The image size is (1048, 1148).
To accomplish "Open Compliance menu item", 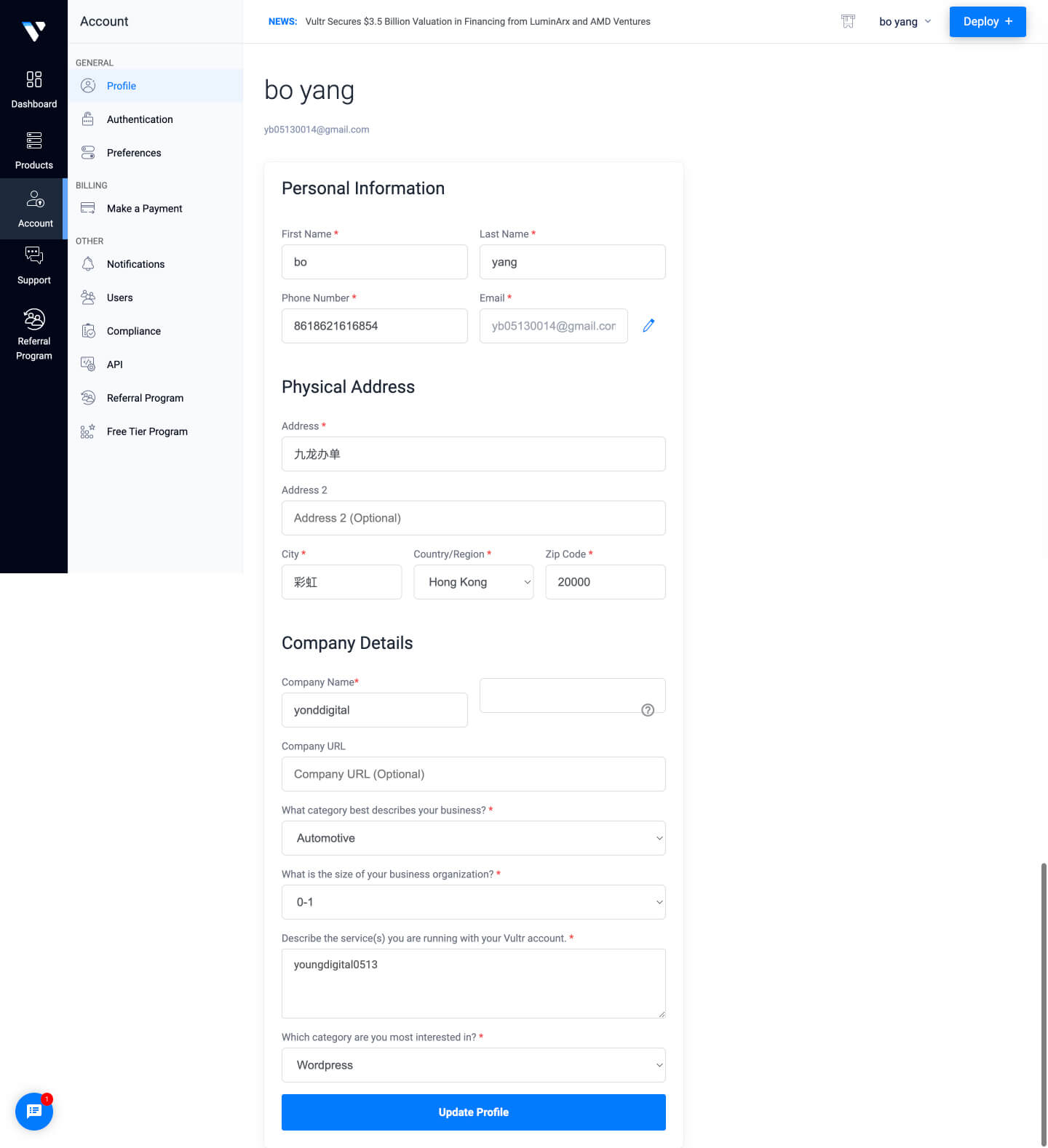I will [155, 331].
